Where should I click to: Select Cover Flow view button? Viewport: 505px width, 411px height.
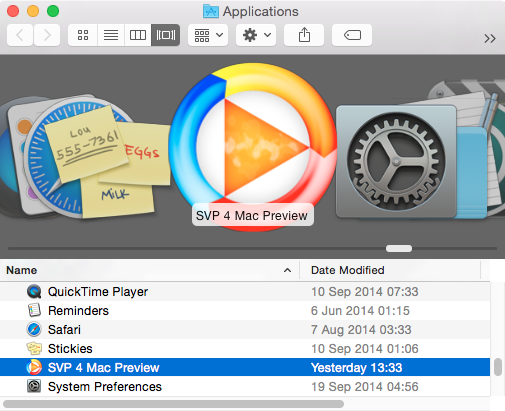tap(166, 35)
